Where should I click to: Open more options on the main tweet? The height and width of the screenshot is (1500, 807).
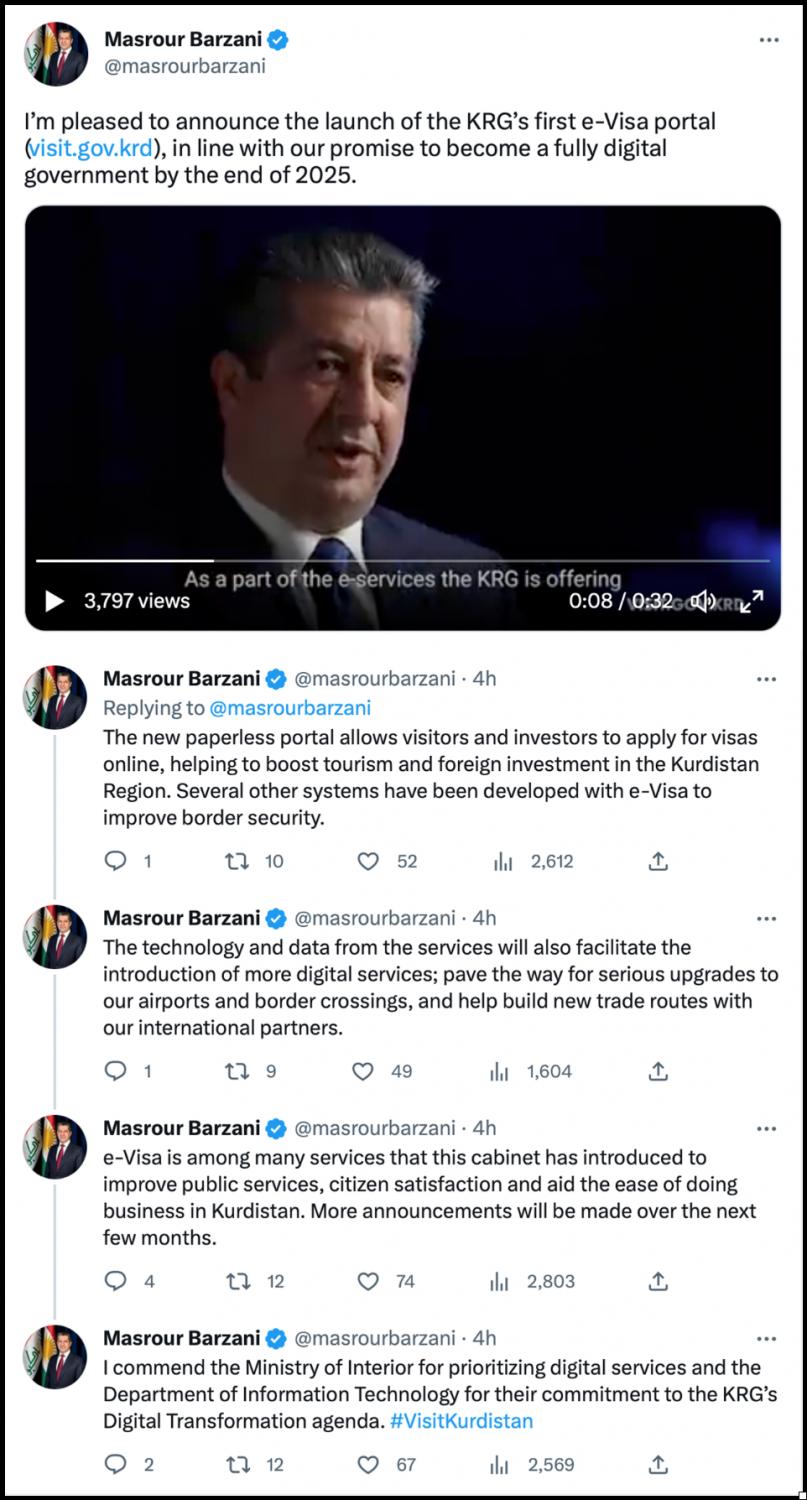pos(768,39)
